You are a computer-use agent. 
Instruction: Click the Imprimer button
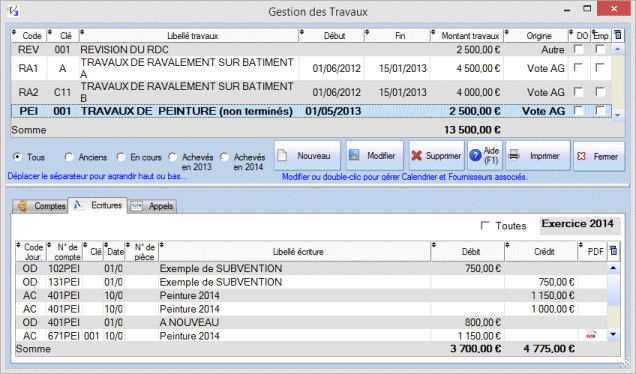pyautogui.click(x=538, y=156)
